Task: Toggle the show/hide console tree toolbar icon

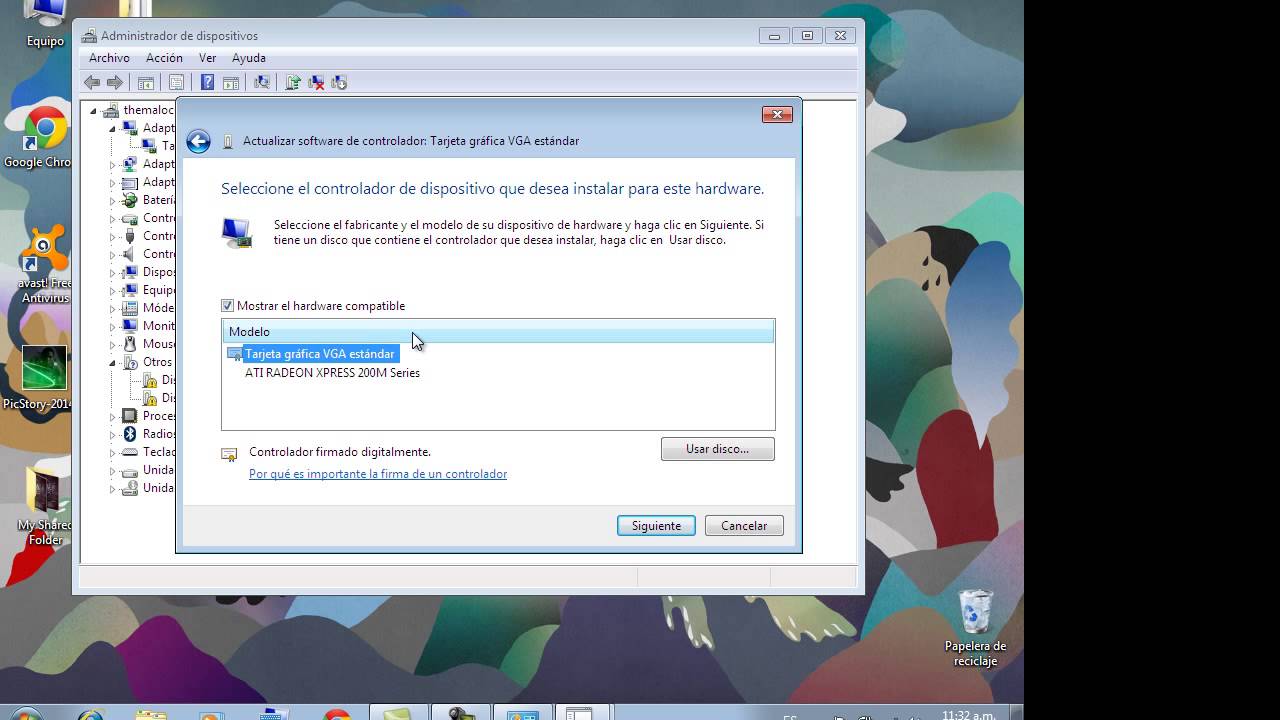Action: click(146, 83)
